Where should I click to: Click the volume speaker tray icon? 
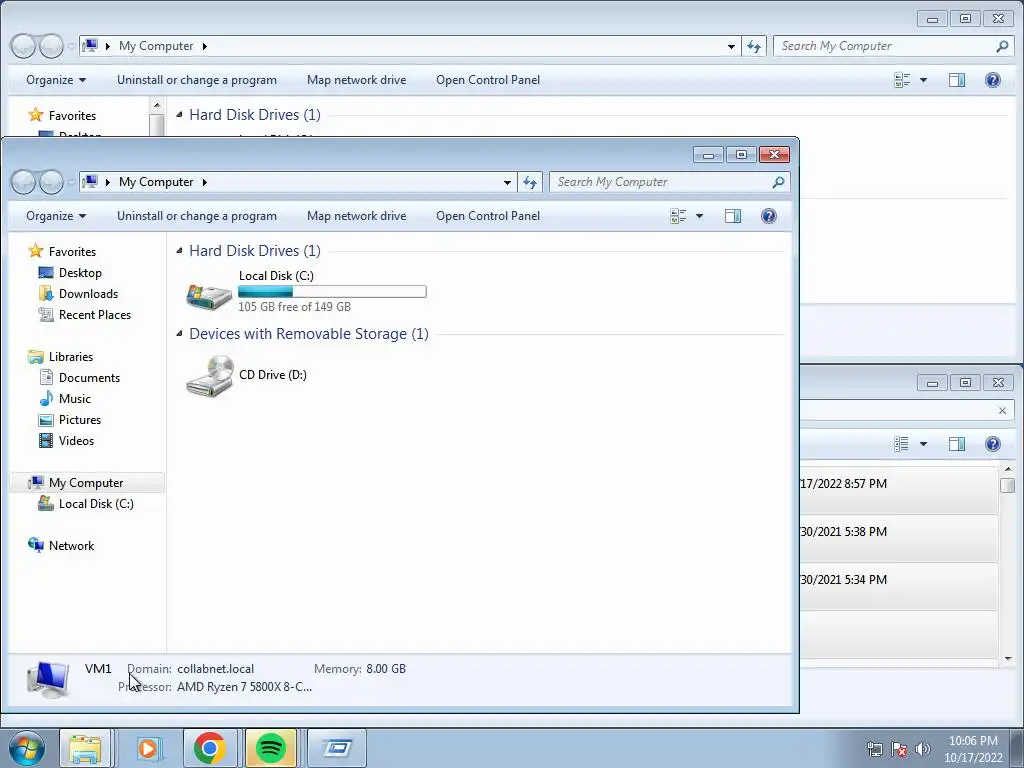[x=923, y=749]
